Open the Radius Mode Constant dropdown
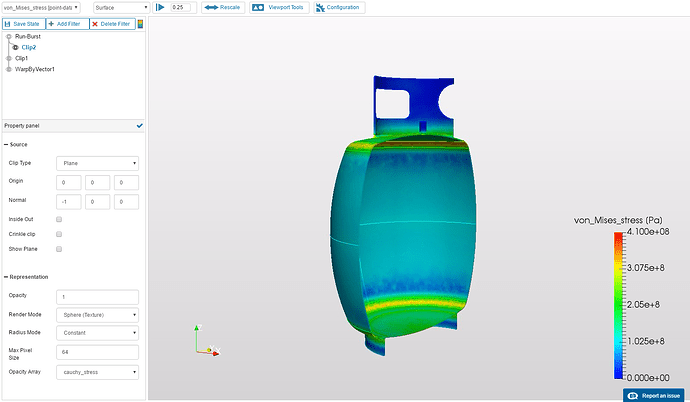 (x=98, y=333)
